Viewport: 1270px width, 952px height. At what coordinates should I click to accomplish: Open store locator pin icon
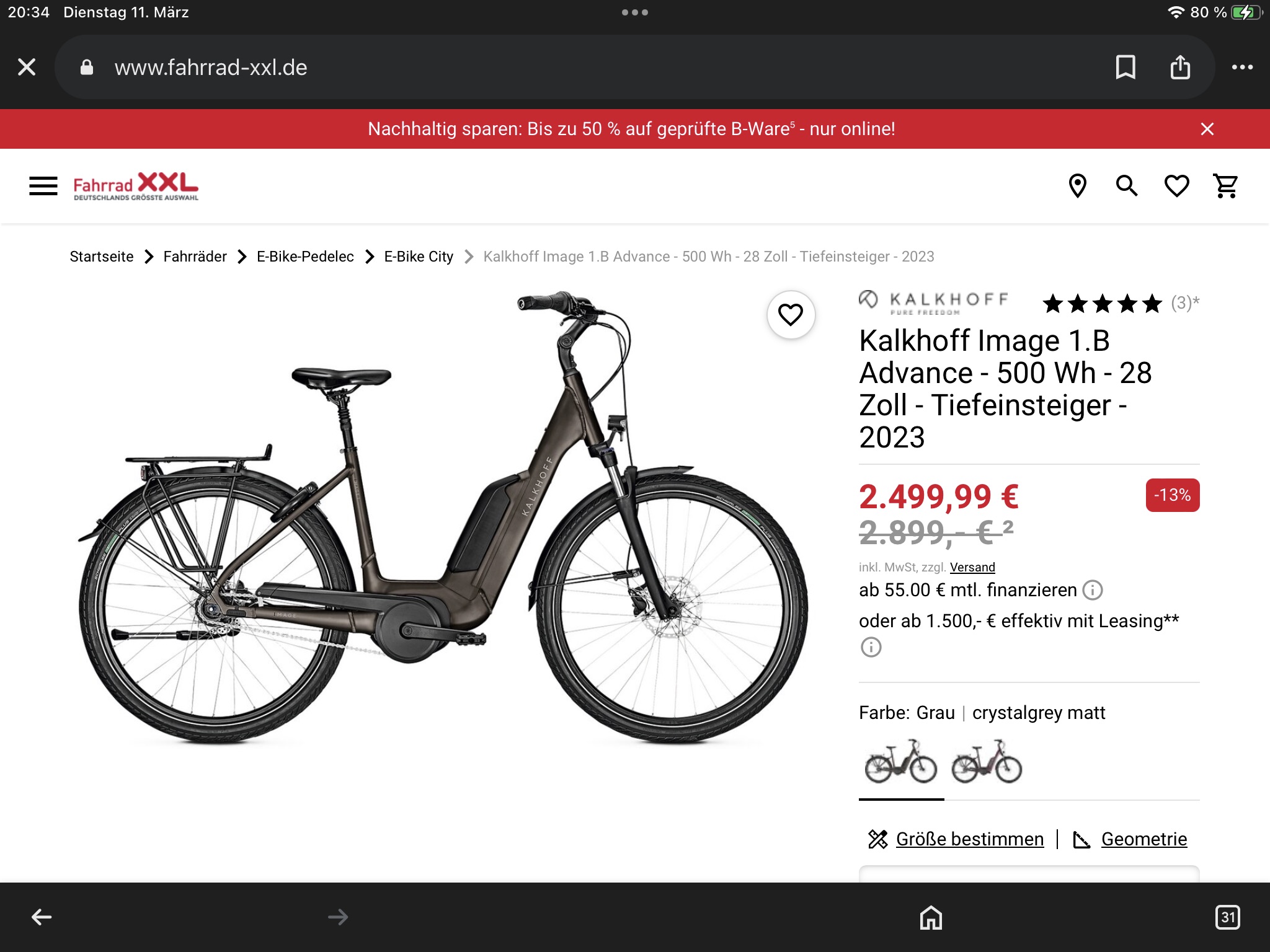coord(1078,186)
